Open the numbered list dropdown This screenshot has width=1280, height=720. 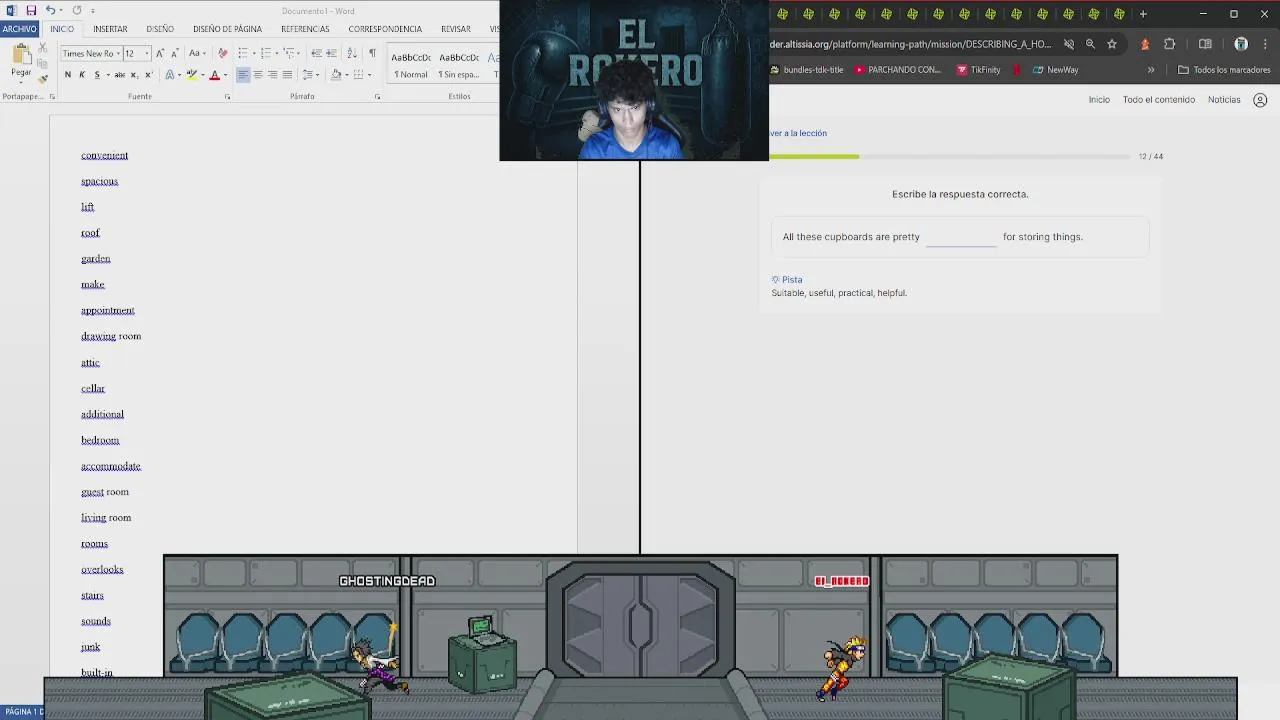point(275,53)
